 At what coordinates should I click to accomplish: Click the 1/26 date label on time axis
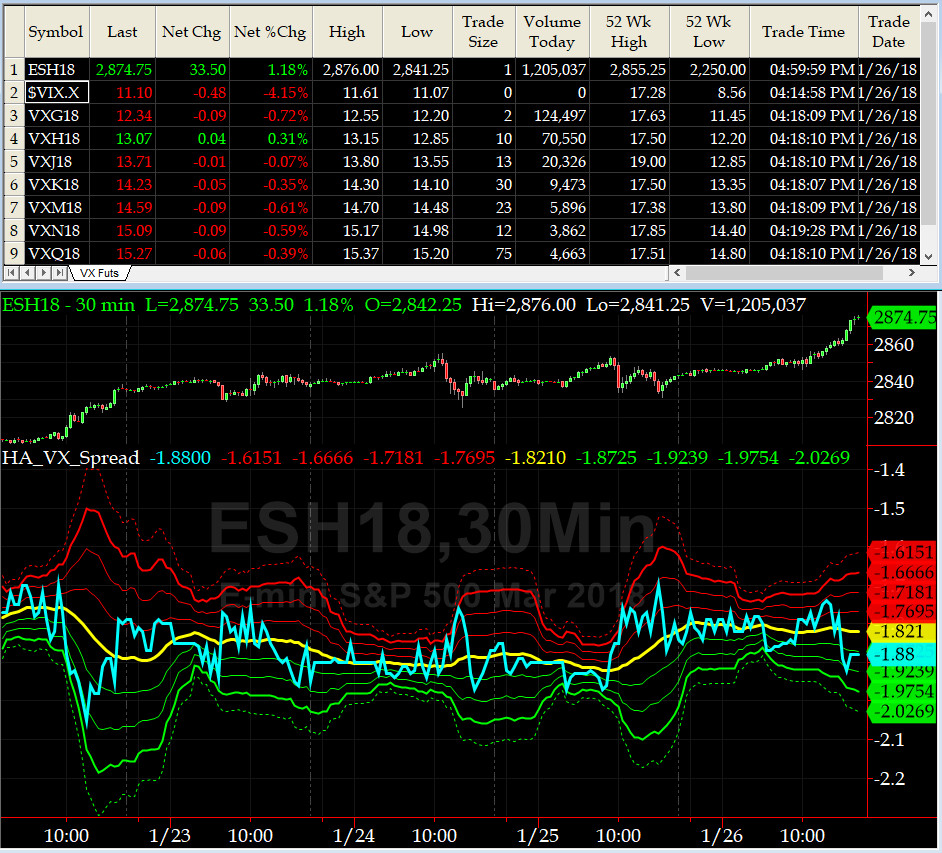722,836
